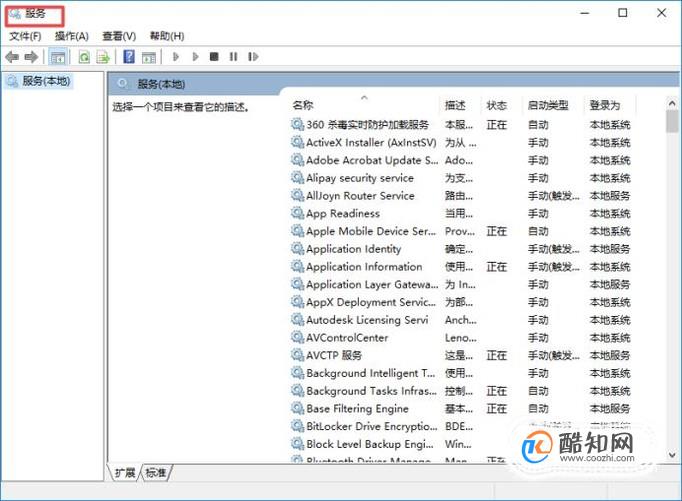This screenshot has width=682, height=501.
Task: Toggle the console tree pane icon
Action: [58, 57]
